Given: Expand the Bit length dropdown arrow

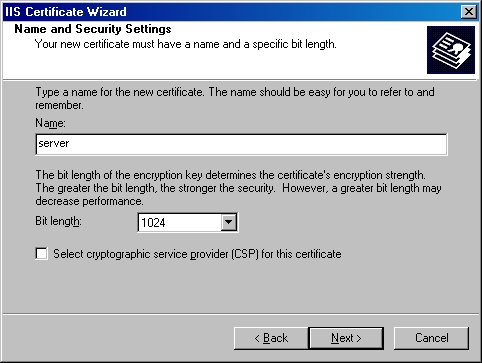Looking at the screenshot, I should [x=229, y=222].
